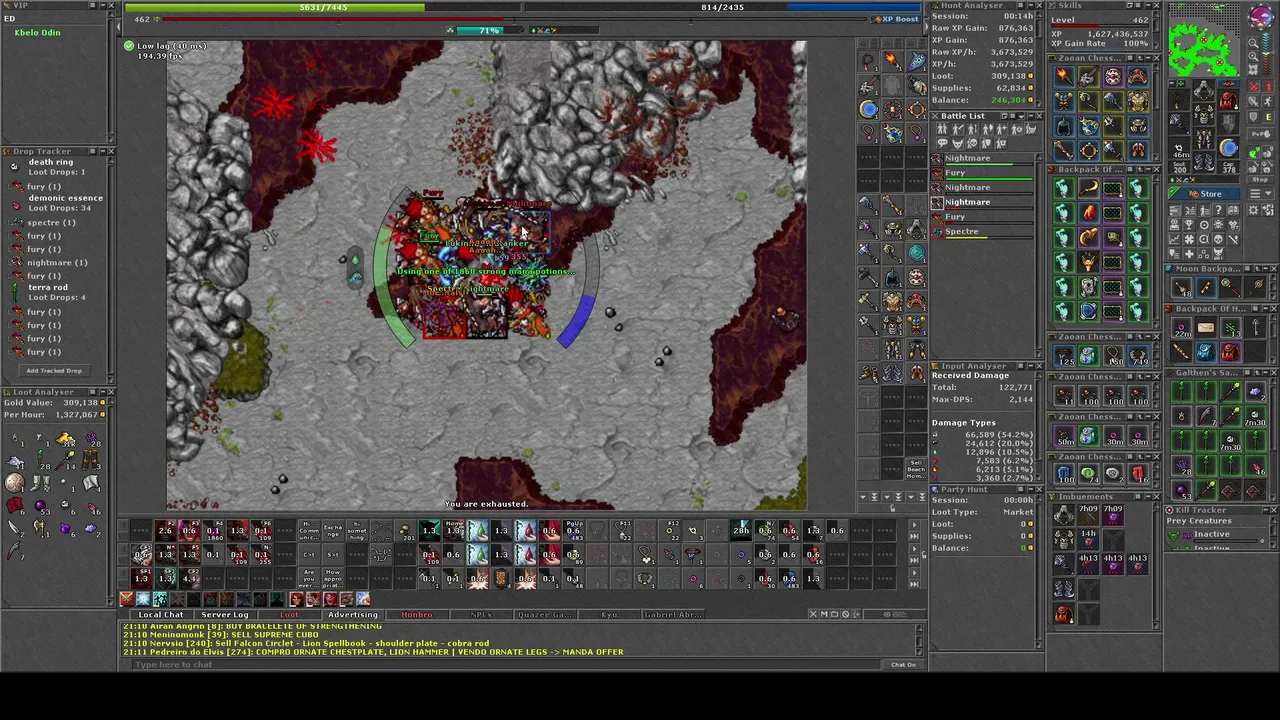Click the blue mana bar at top

coord(722,7)
